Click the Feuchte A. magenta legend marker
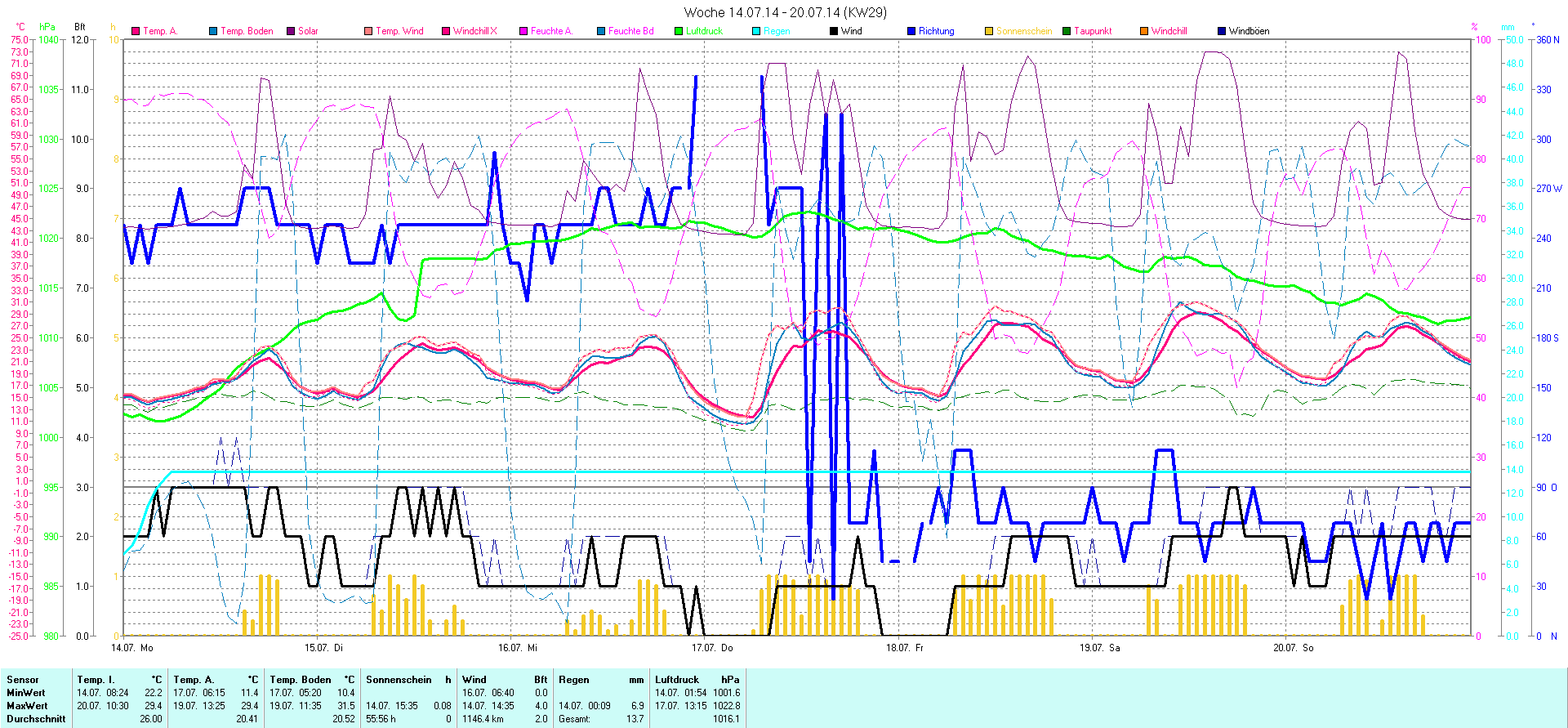1568x728 pixels. 523,31
